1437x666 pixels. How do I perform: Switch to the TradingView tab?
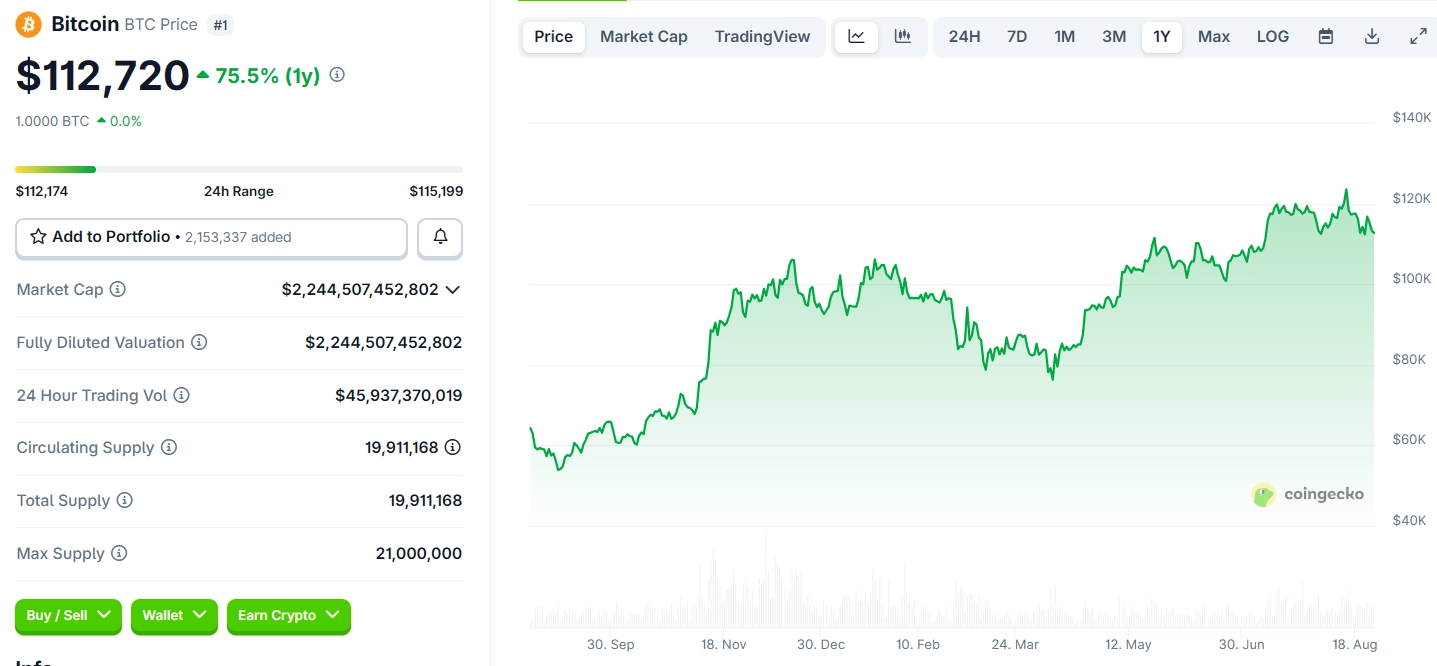point(762,37)
